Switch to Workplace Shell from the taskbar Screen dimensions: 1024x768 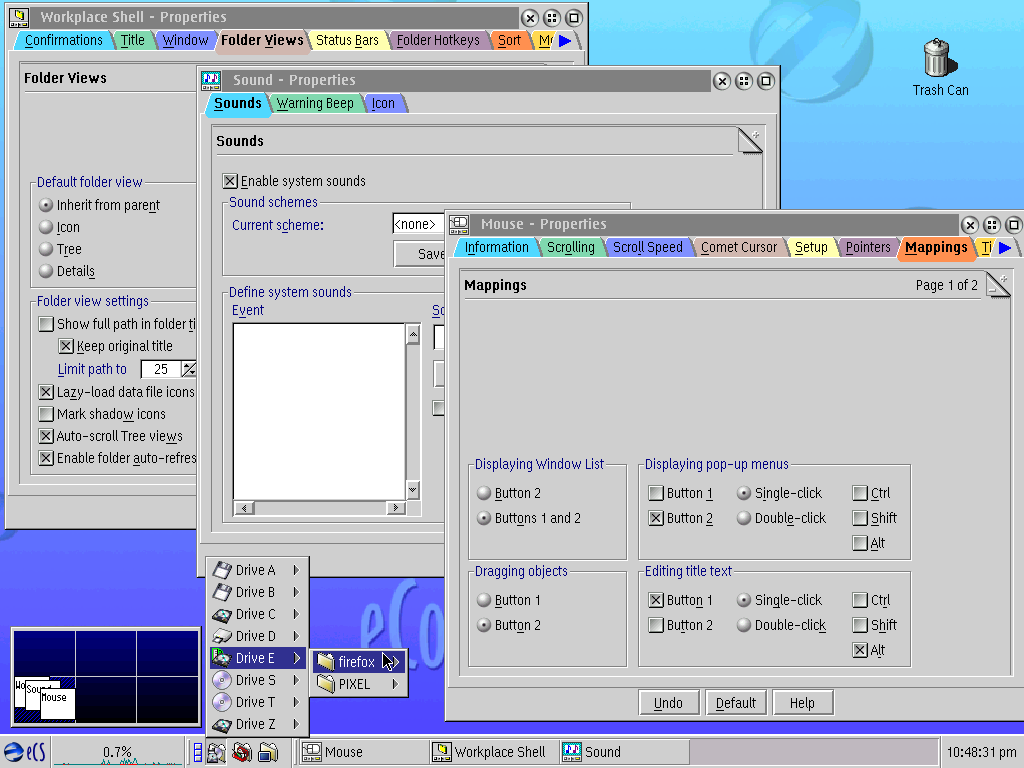(492, 752)
